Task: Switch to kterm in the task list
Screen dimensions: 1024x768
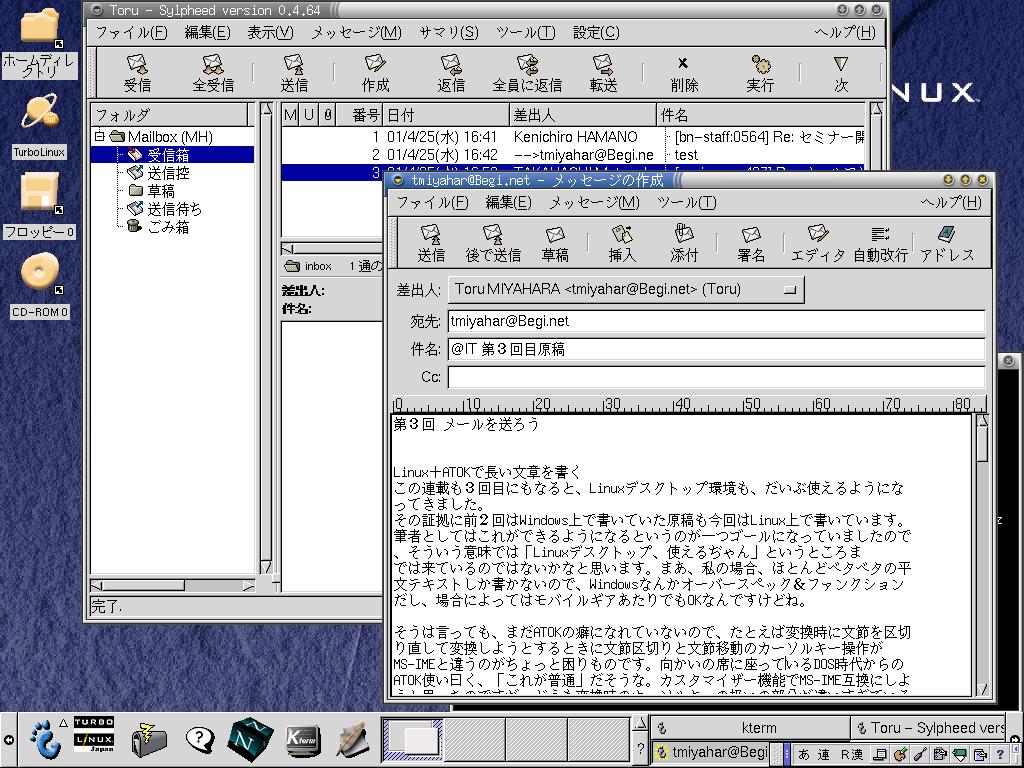Action: (749, 728)
